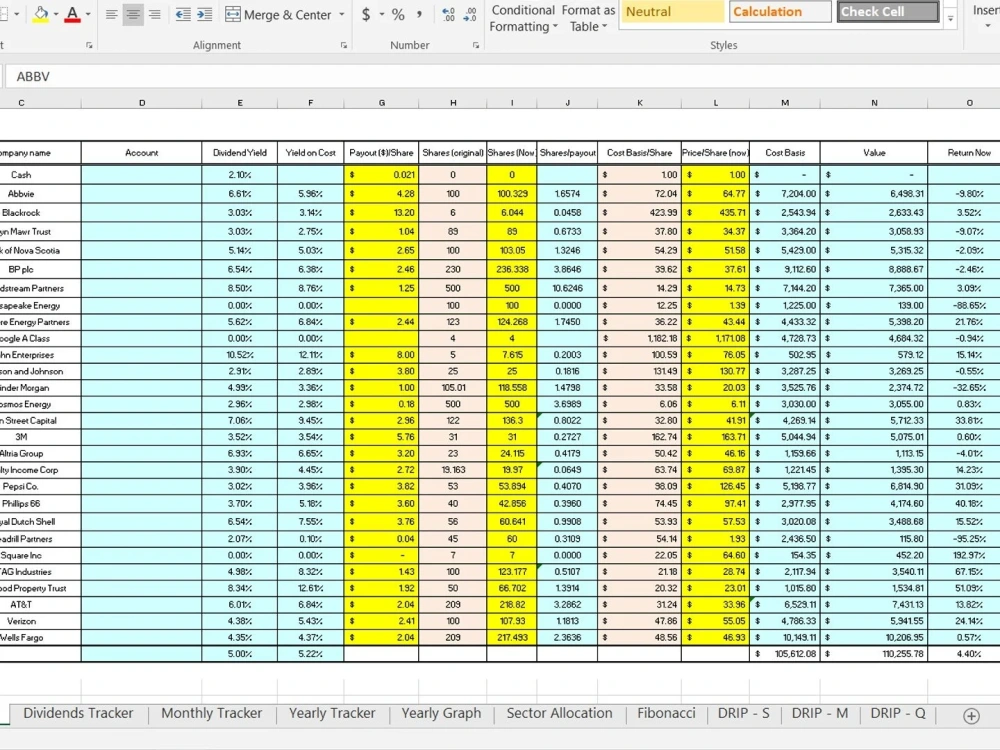Viewport: 1000px width, 750px height.
Task: Open Alignment settings dialog launcher
Action: (x=344, y=45)
